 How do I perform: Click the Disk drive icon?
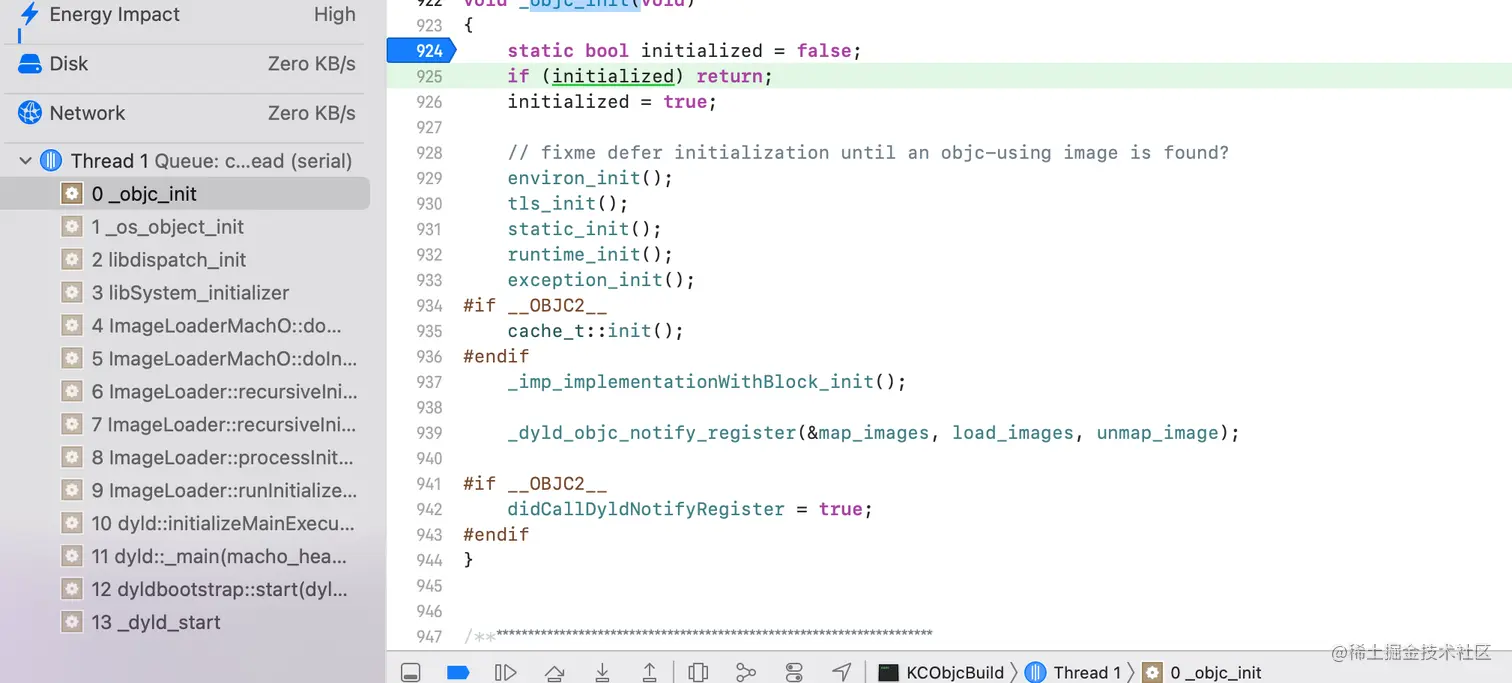pos(30,64)
